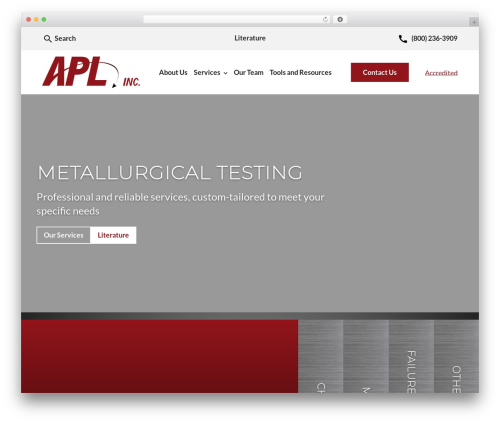Expand the Services dropdown chevron
Image resolution: width=500 pixels, height=423 pixels.
point(225,73)
